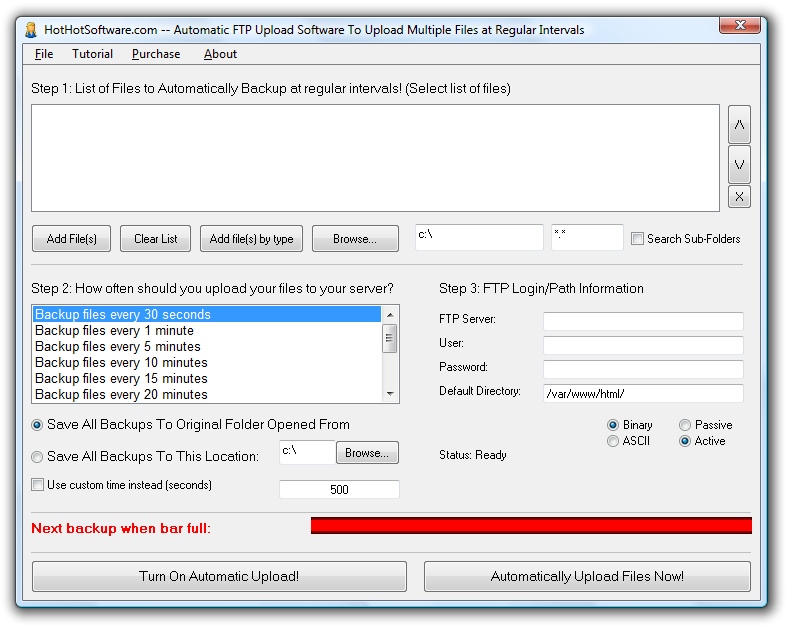
Task: Click the Browse button next to file type path
Action: [355, 239]
